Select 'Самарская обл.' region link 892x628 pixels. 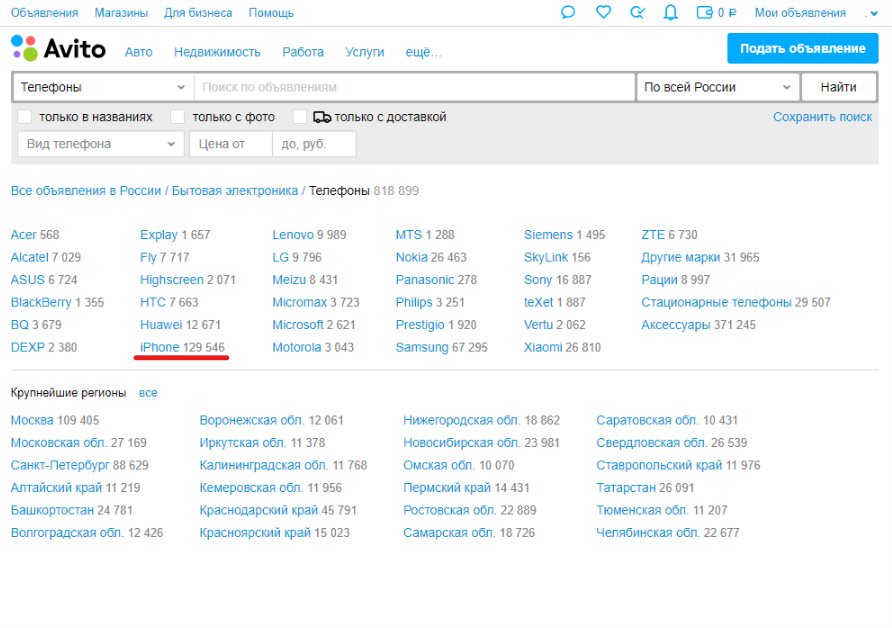[x=449, y=532]
